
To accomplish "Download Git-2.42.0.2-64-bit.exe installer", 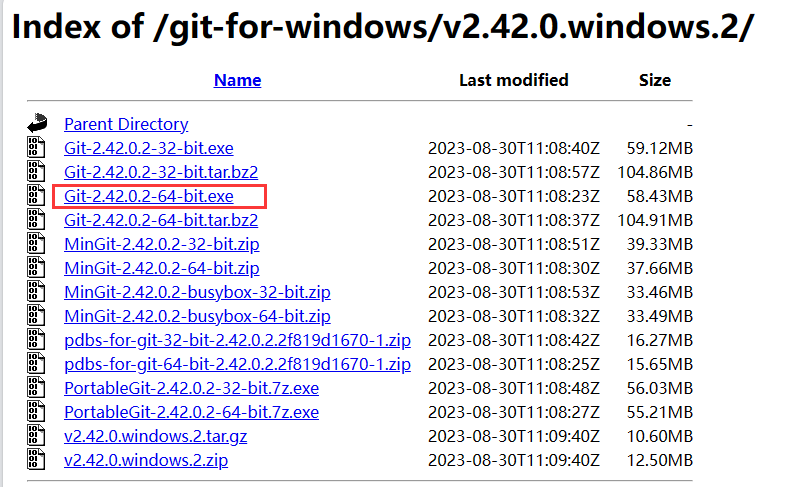I will coord(149,196).
